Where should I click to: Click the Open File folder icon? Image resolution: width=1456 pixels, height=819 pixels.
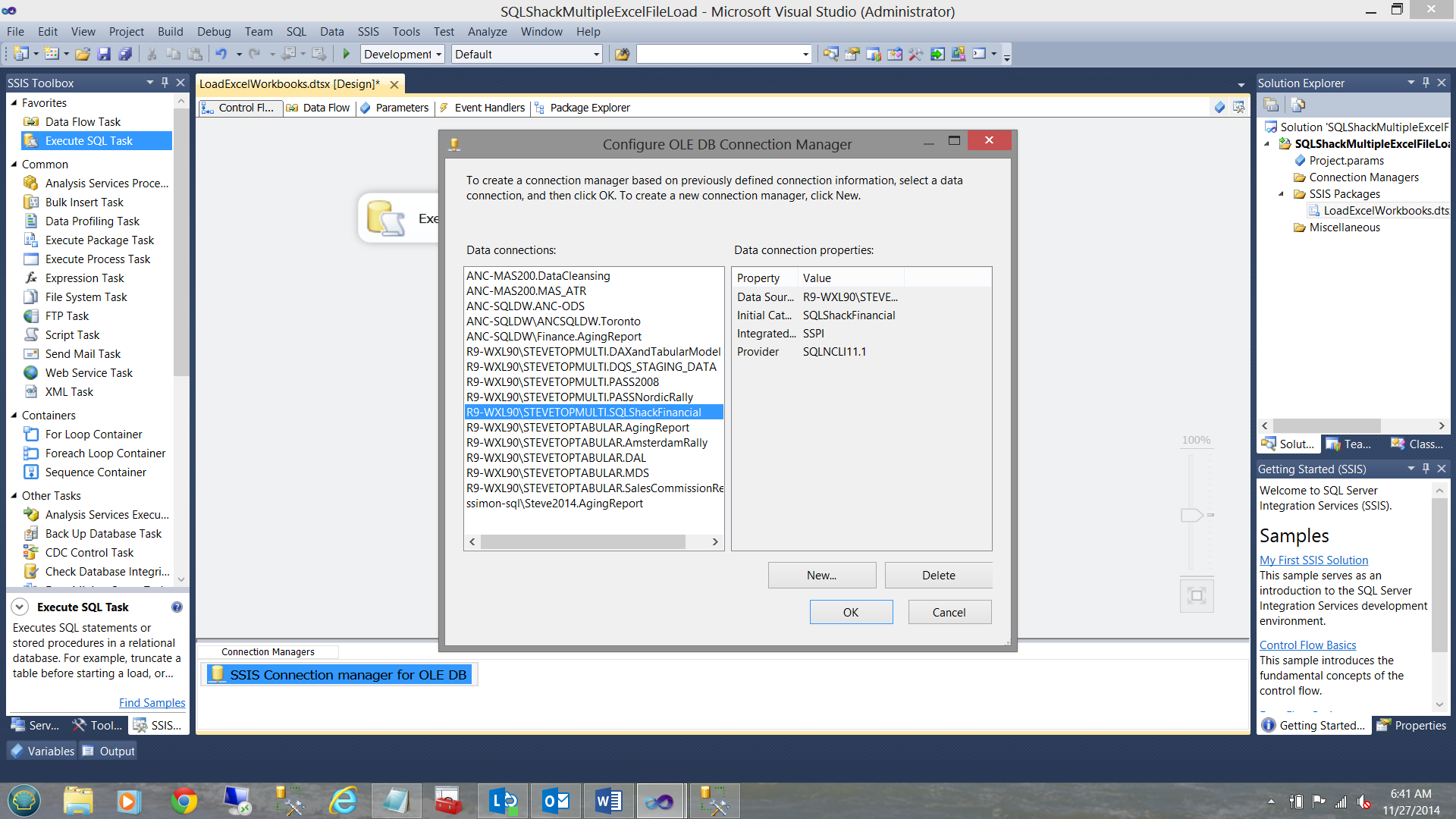(x=83, y=54)
